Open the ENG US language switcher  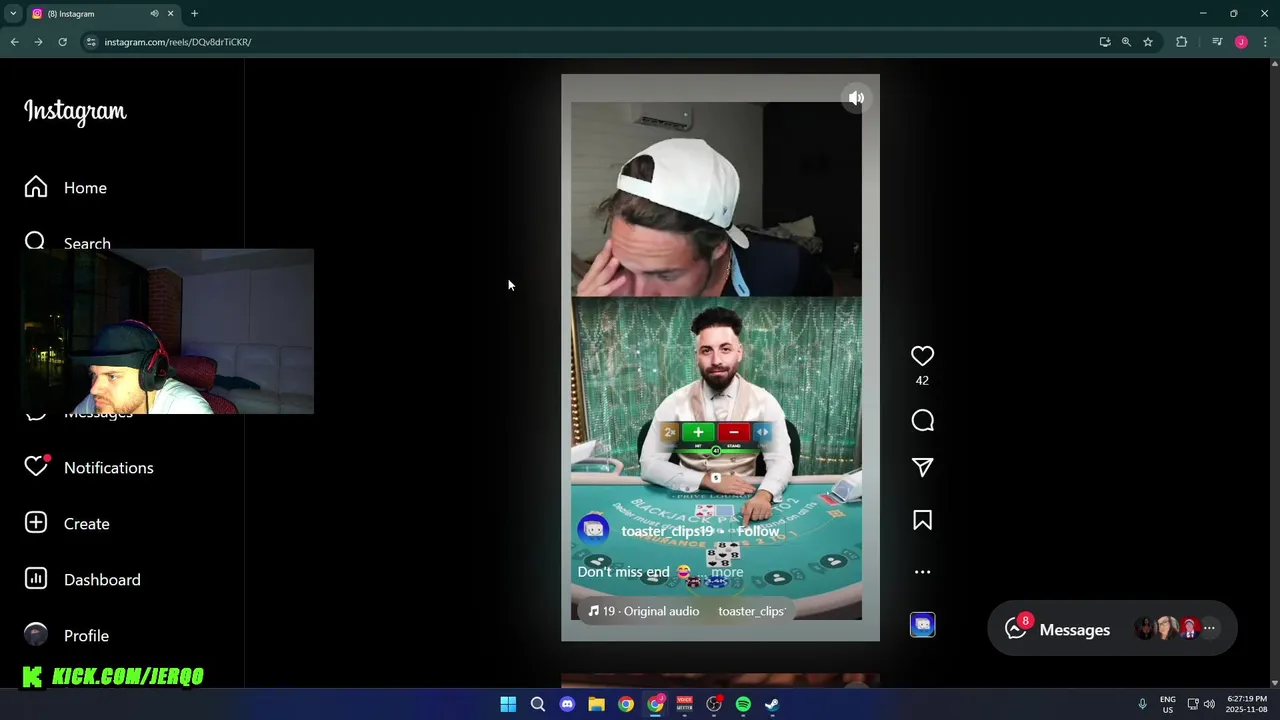[x=1168, y=704]
